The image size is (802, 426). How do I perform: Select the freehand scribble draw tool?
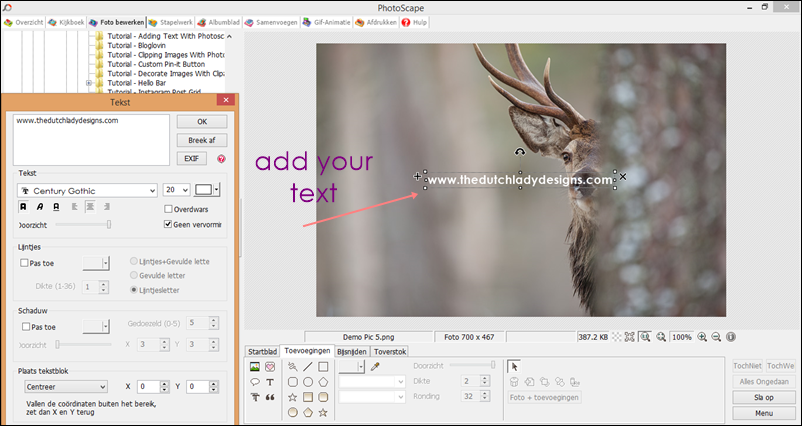293,367
